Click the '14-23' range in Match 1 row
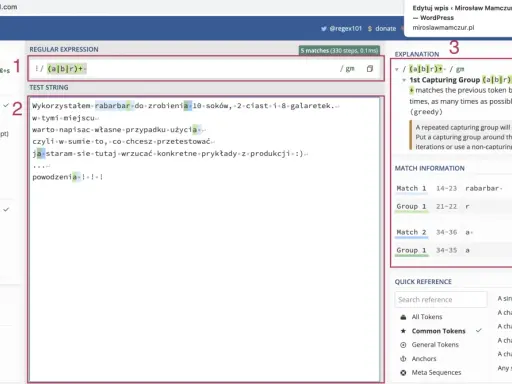Screen dimensions: 512x384 point(446,188)
